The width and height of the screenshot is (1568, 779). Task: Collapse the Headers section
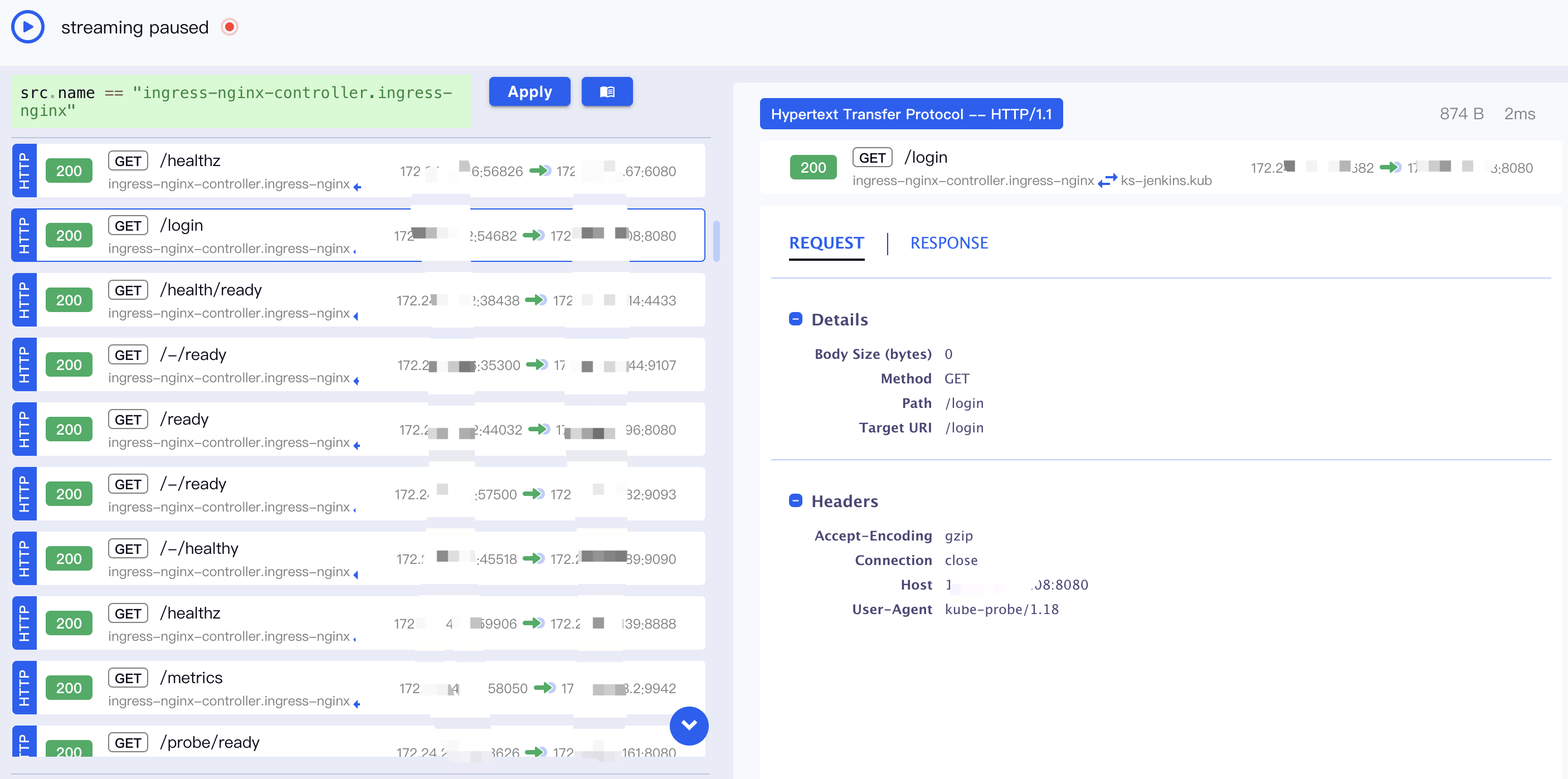tap(795, 500)
